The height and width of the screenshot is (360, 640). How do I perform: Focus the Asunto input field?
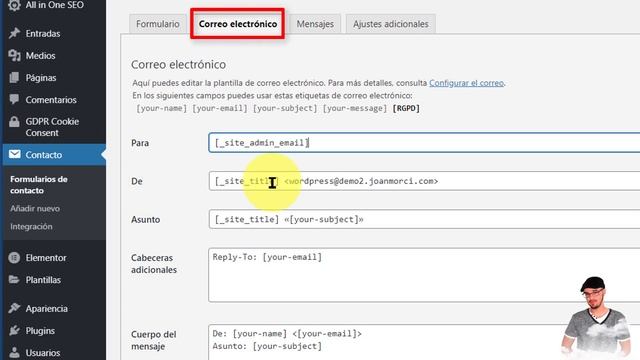click(x=424, y=219)
